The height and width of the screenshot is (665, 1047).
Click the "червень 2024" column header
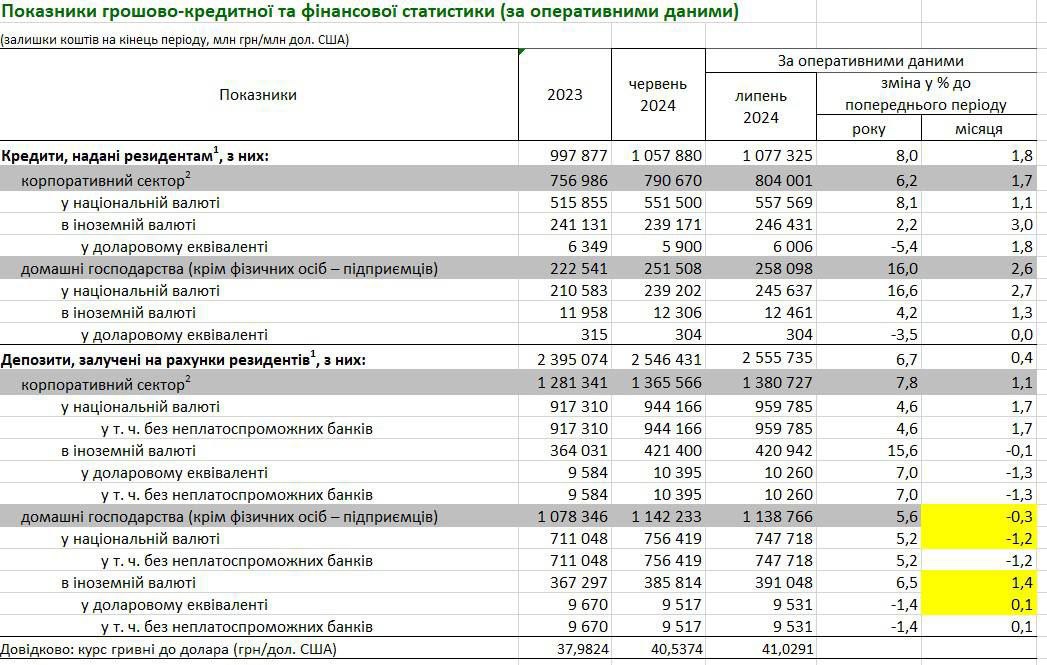(657, 95)
